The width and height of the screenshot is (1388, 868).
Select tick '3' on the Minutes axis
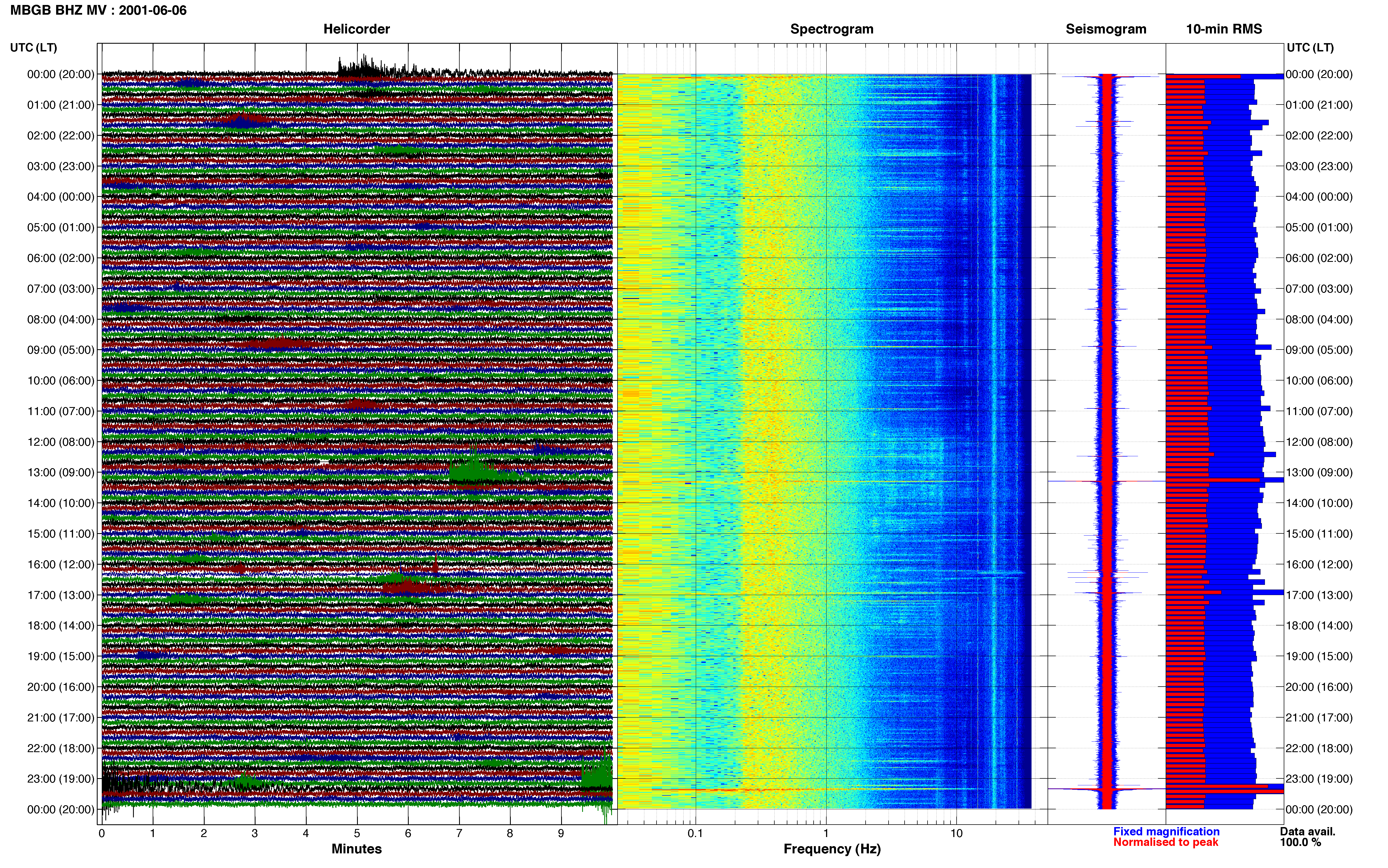point(255,833)
